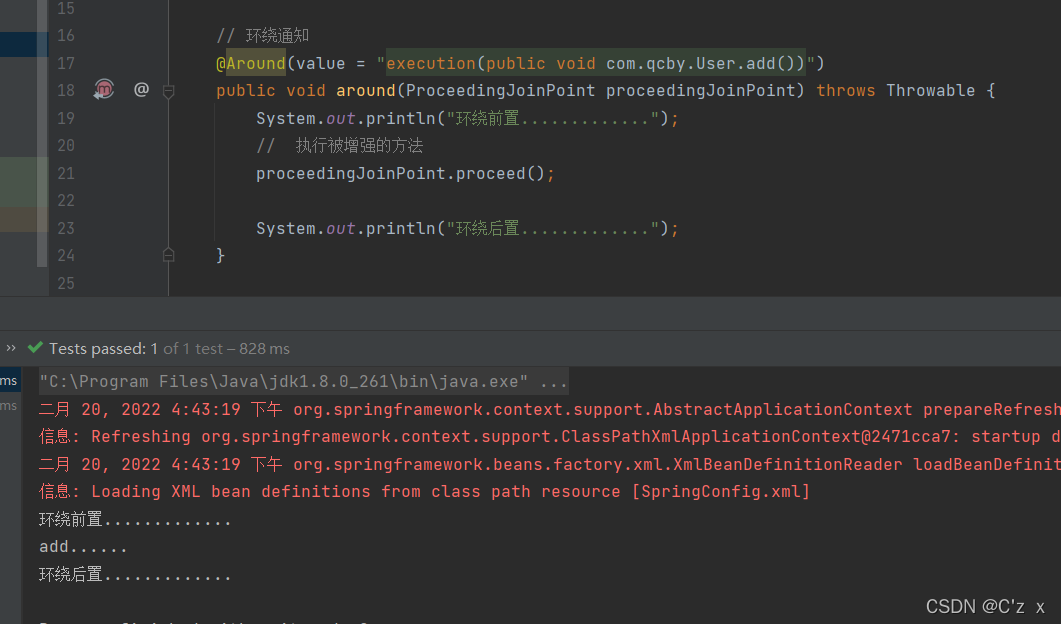
Task: Click the XmlBeanDefinitionReader log line
Action: click(x=550, y=464)
